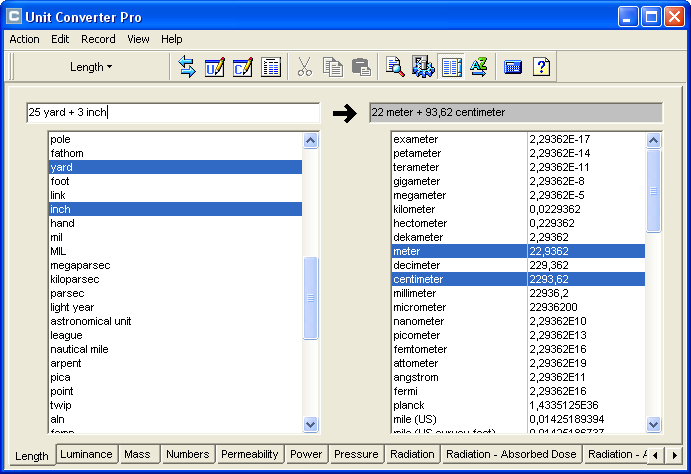Click the calculator icon in toolbar
This screenshot has width=691, height=474.
(x=513, y=67)
